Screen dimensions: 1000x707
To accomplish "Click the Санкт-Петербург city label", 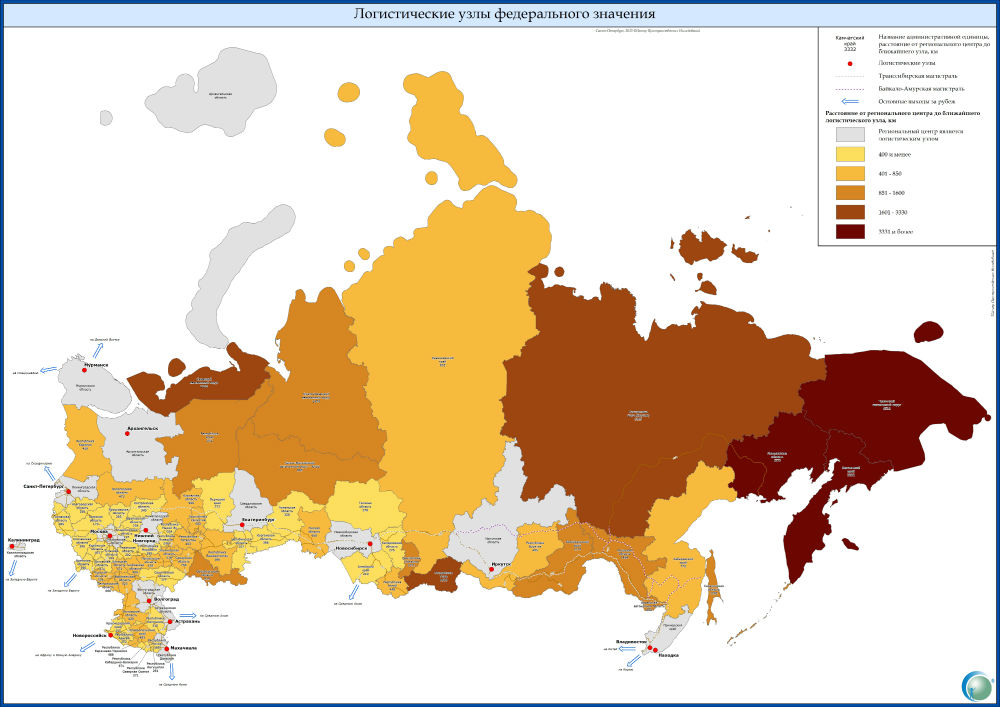I will coord(44,486).
